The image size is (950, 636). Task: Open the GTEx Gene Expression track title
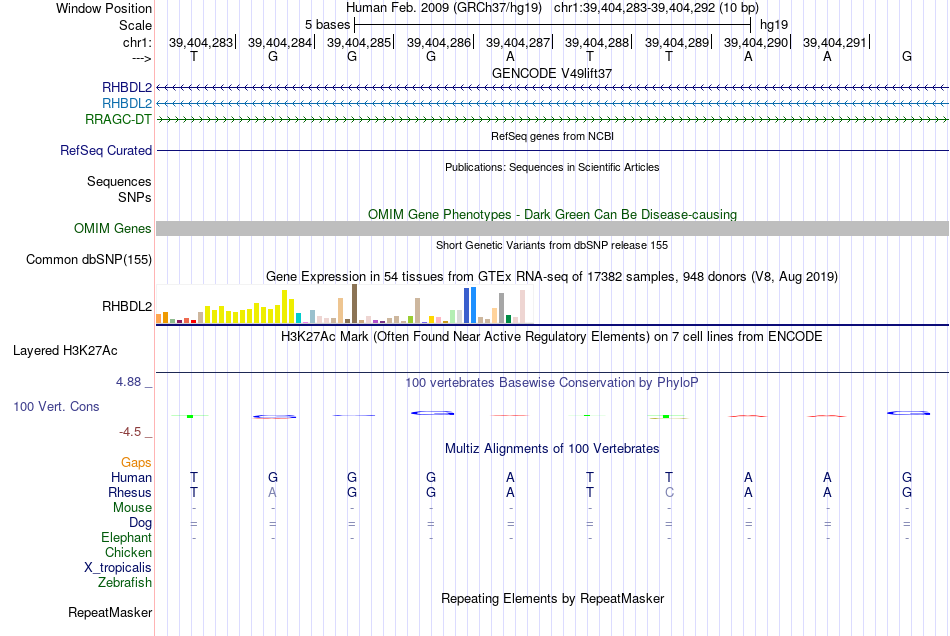click(552, 277)
